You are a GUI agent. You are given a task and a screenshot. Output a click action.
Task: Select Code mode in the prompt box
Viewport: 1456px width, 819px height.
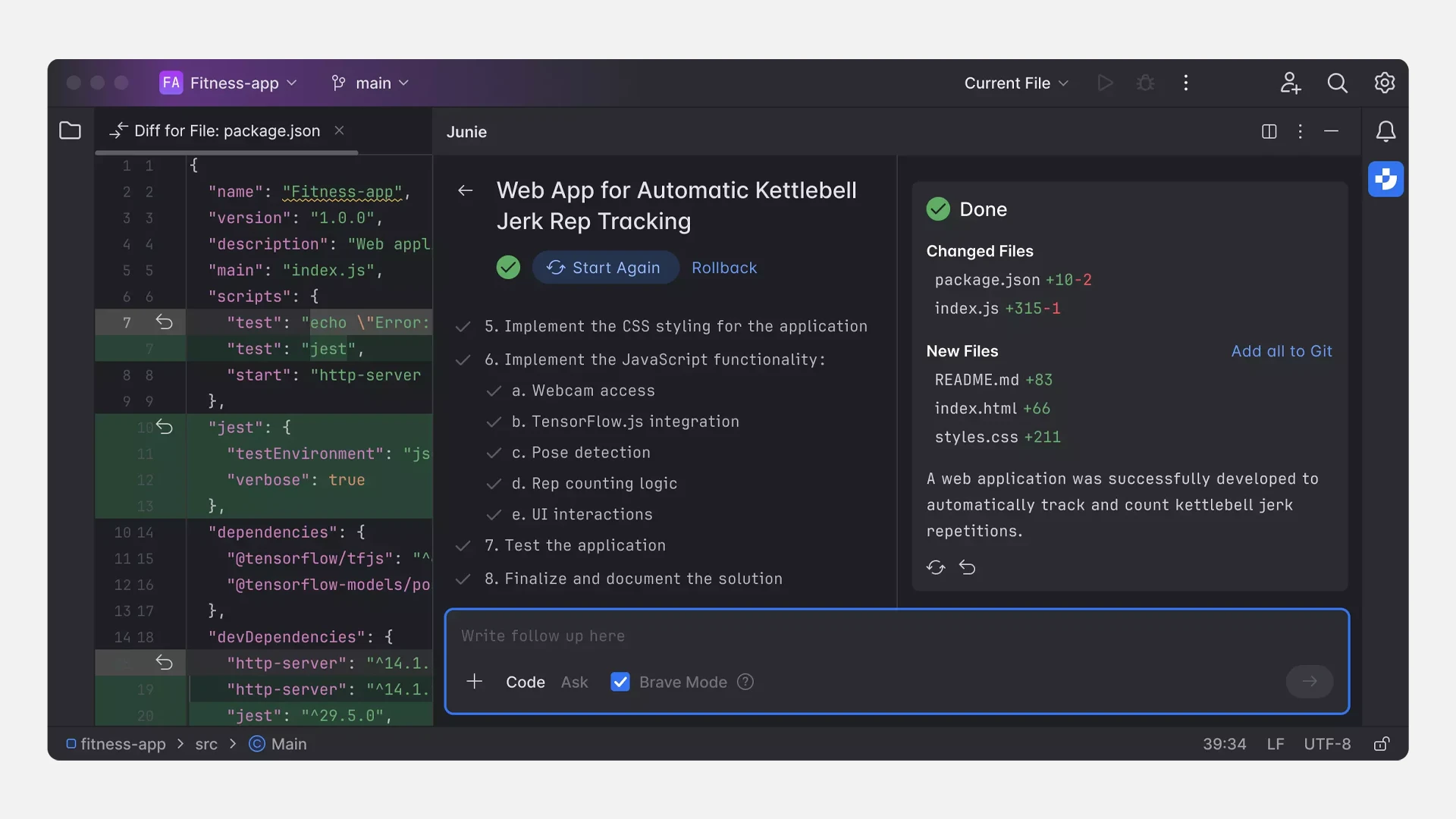pos(525,682)
